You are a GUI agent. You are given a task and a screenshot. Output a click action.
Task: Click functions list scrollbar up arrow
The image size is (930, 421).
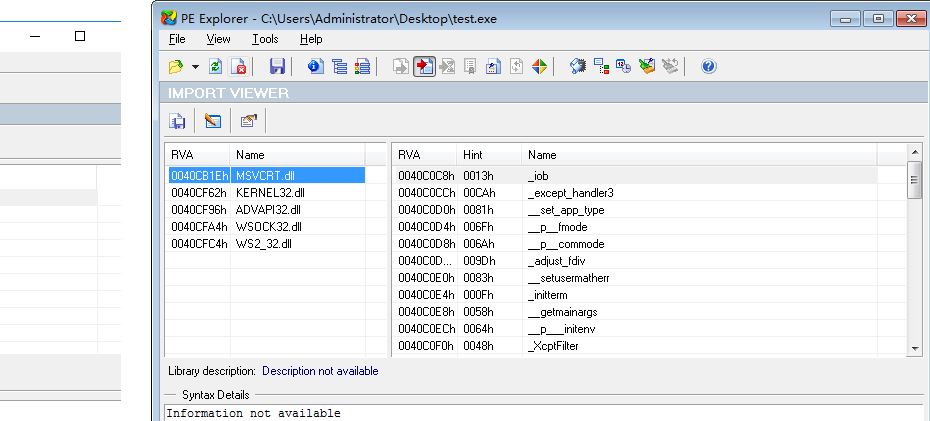(x=914, y=152)
